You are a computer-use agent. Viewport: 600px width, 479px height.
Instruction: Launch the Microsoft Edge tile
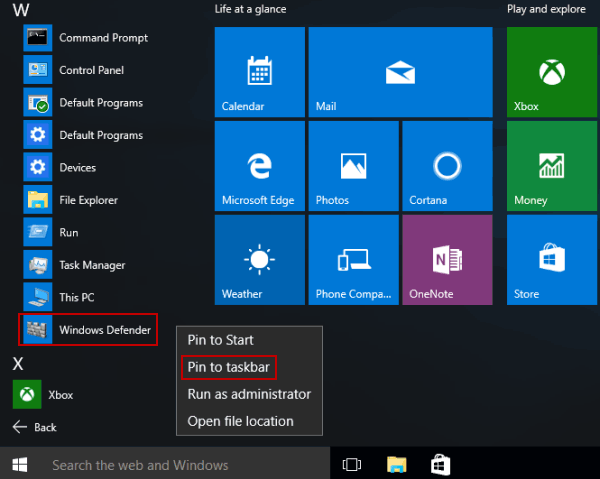click(x=260, y=166)
